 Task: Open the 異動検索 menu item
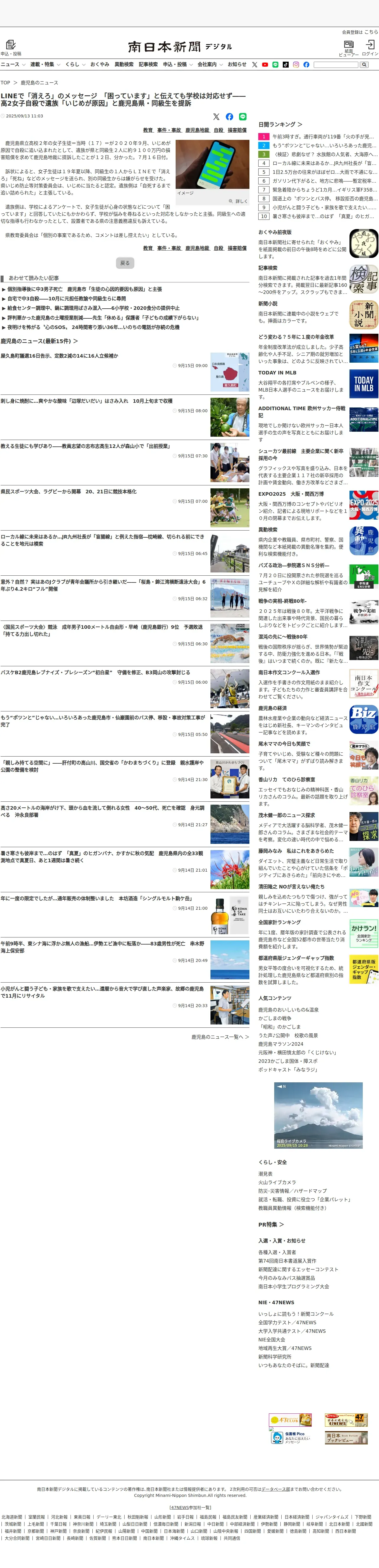[x=124, y=65]
